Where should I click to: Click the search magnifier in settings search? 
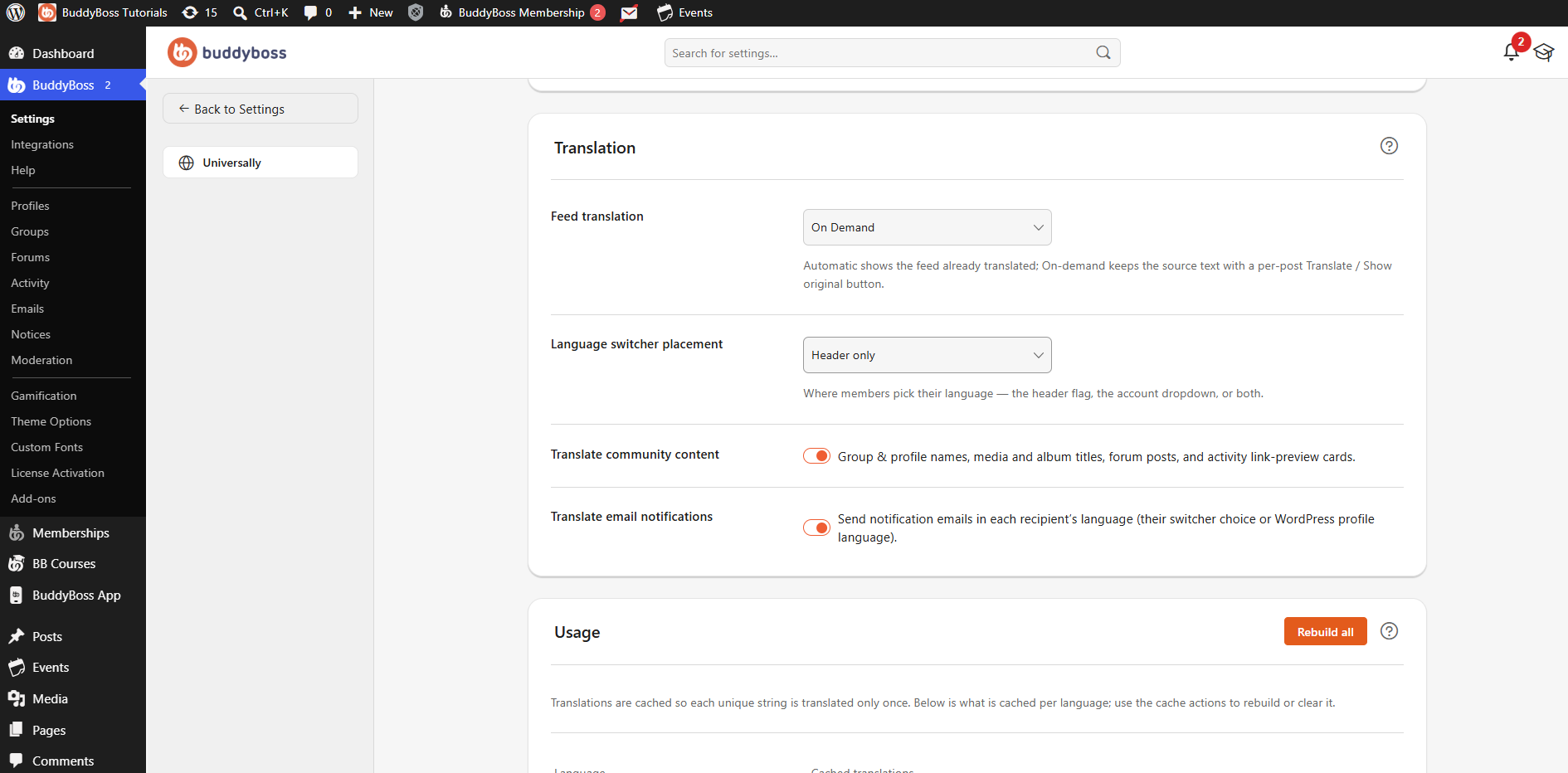[1103, 52]
